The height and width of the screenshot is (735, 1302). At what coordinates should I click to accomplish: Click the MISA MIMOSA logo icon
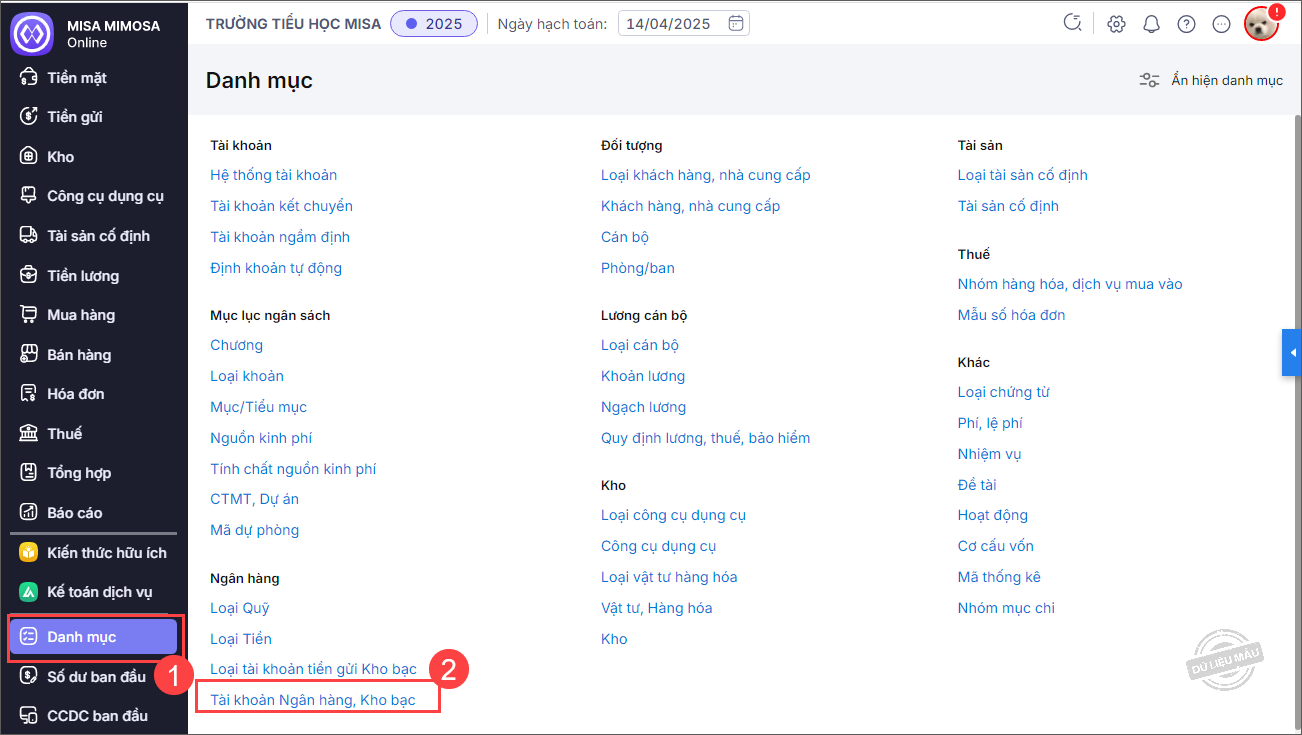[x=31, y=33]
